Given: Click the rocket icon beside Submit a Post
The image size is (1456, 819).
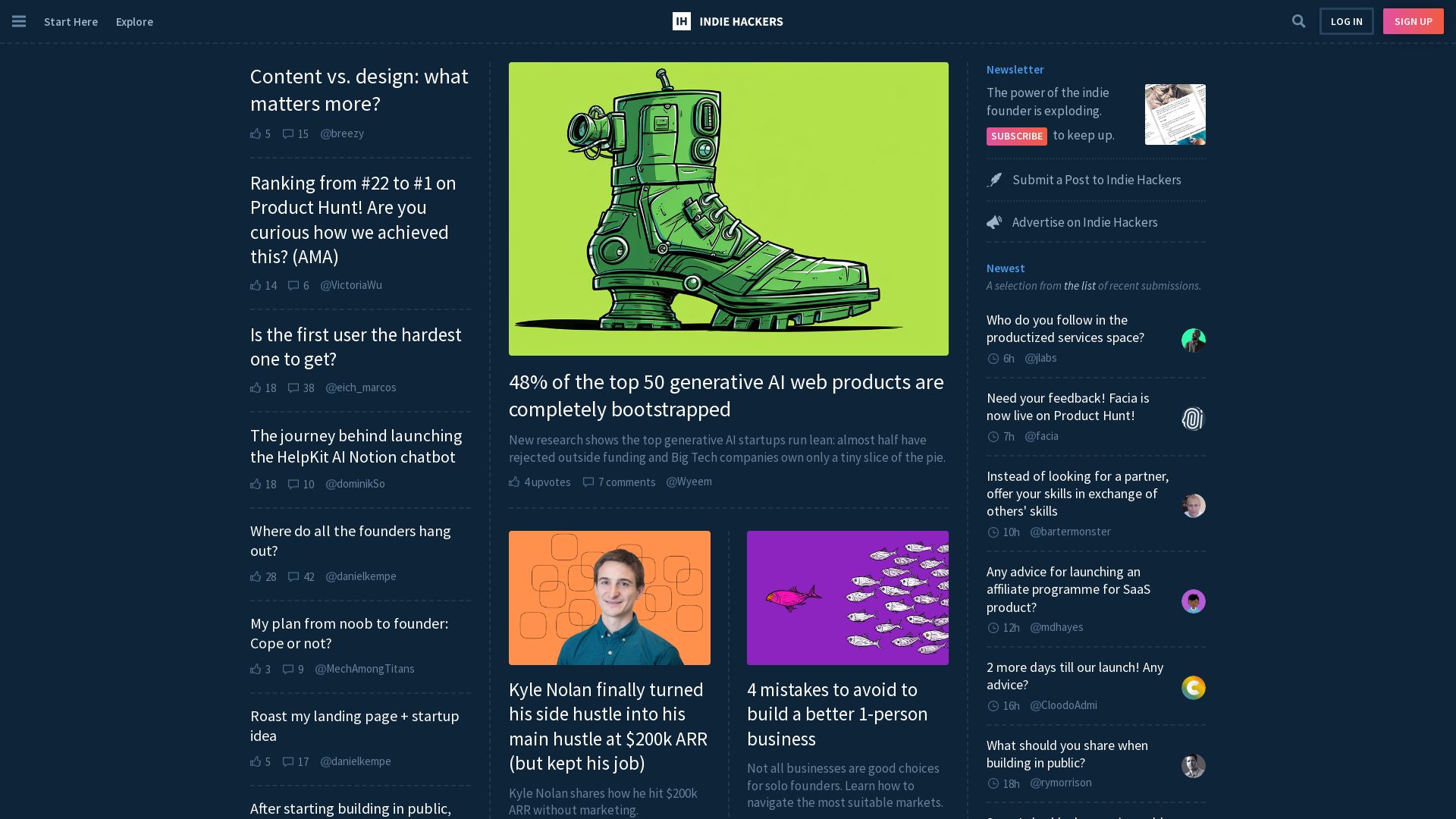Looking at the screenshot, I should [994, 180].
